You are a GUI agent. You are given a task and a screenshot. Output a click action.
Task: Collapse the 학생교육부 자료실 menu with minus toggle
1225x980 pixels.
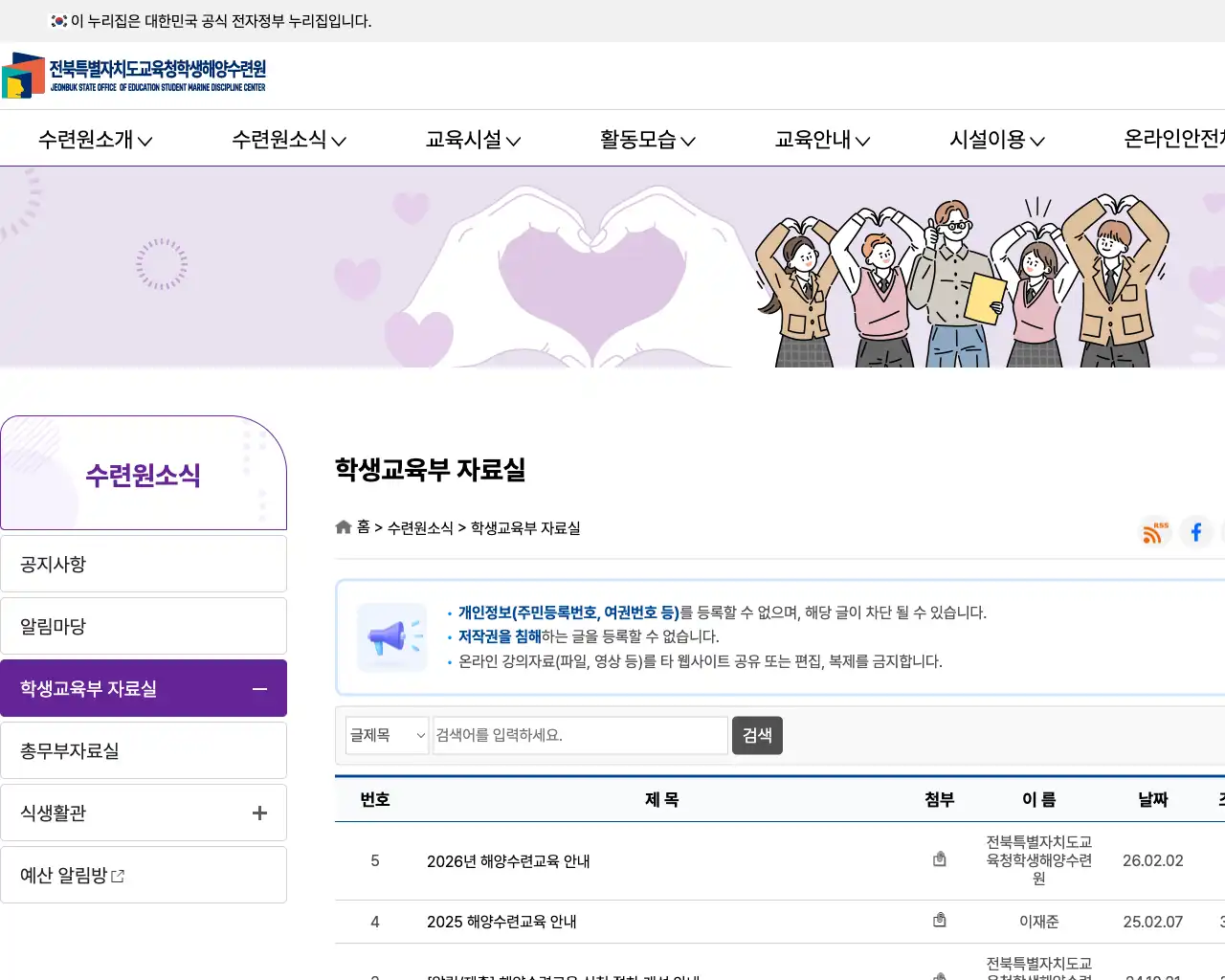coord(258,688)
